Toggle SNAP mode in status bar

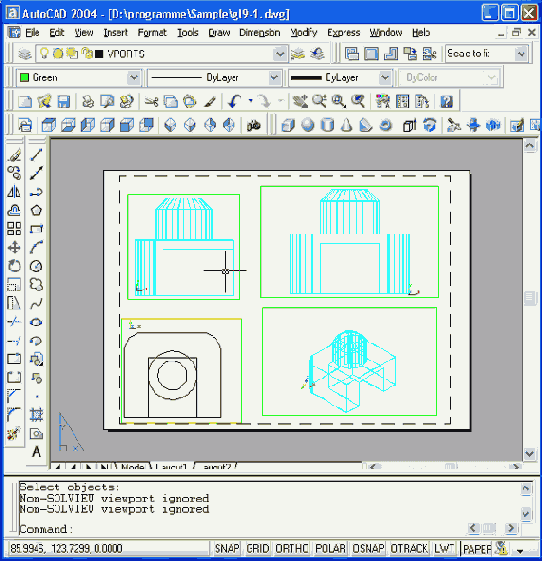tap(227, 548)
